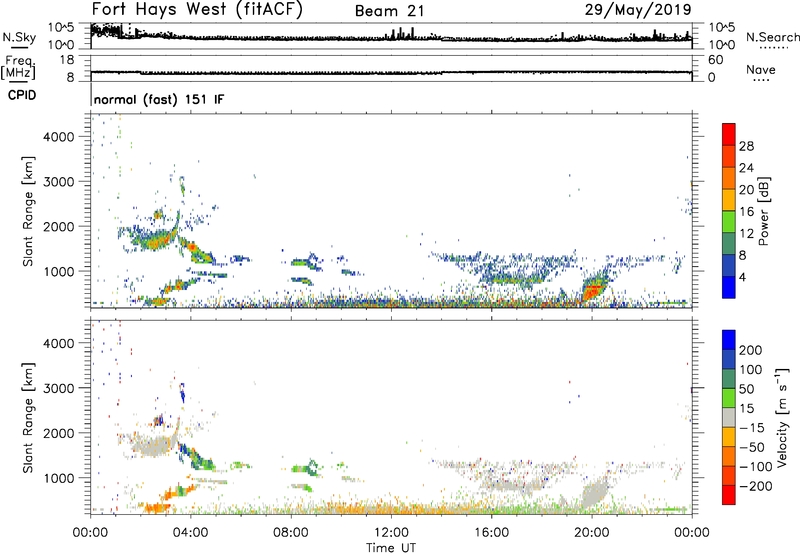Click noise spike near 12:00 in N.Sky panel
Screen dimensions: 800x554
tap(402, 34)
